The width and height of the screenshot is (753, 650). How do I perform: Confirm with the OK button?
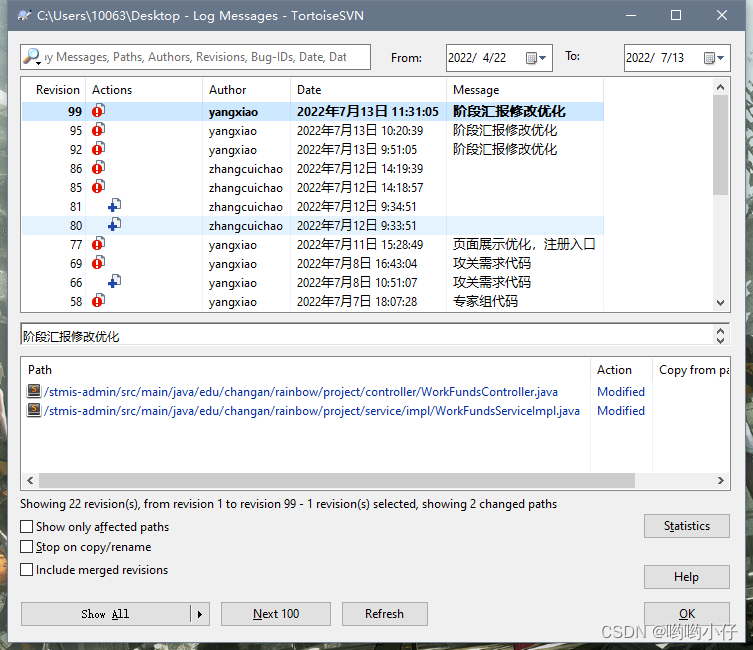point(687,614)
